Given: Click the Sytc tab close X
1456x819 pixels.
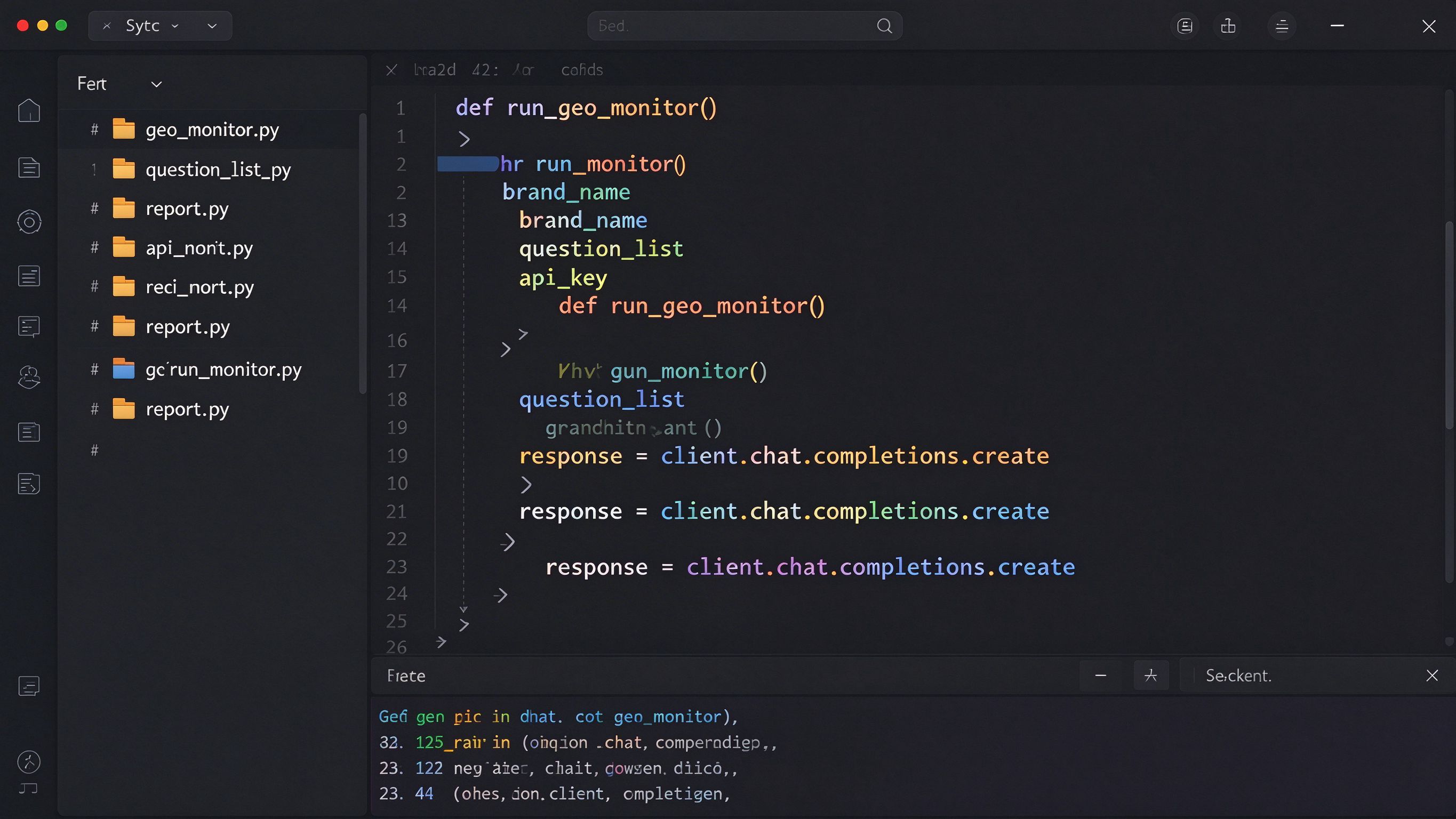Looking at the screenshot, I should 107,26.
